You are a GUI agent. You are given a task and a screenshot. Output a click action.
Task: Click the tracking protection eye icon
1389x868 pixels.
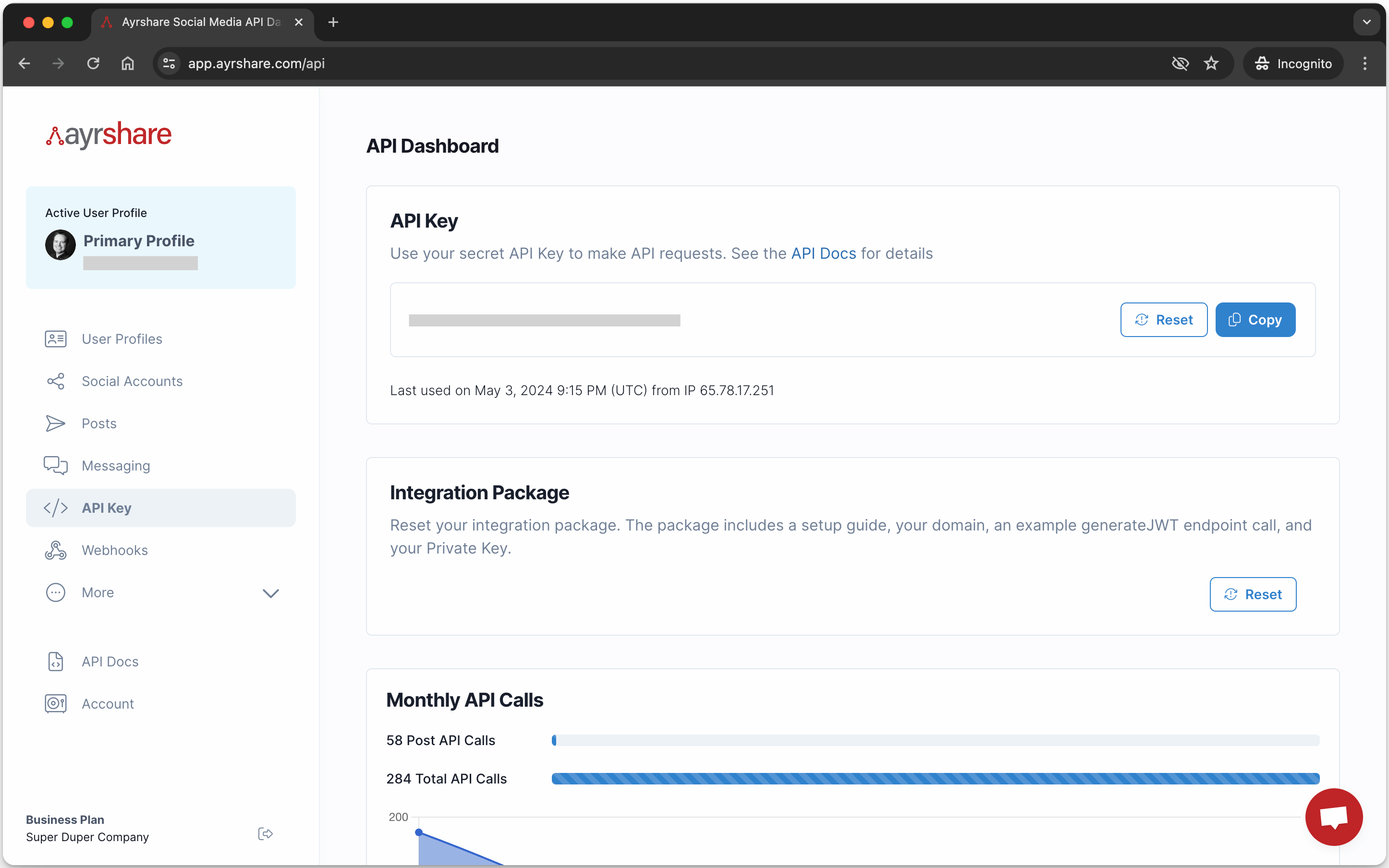1180,63
